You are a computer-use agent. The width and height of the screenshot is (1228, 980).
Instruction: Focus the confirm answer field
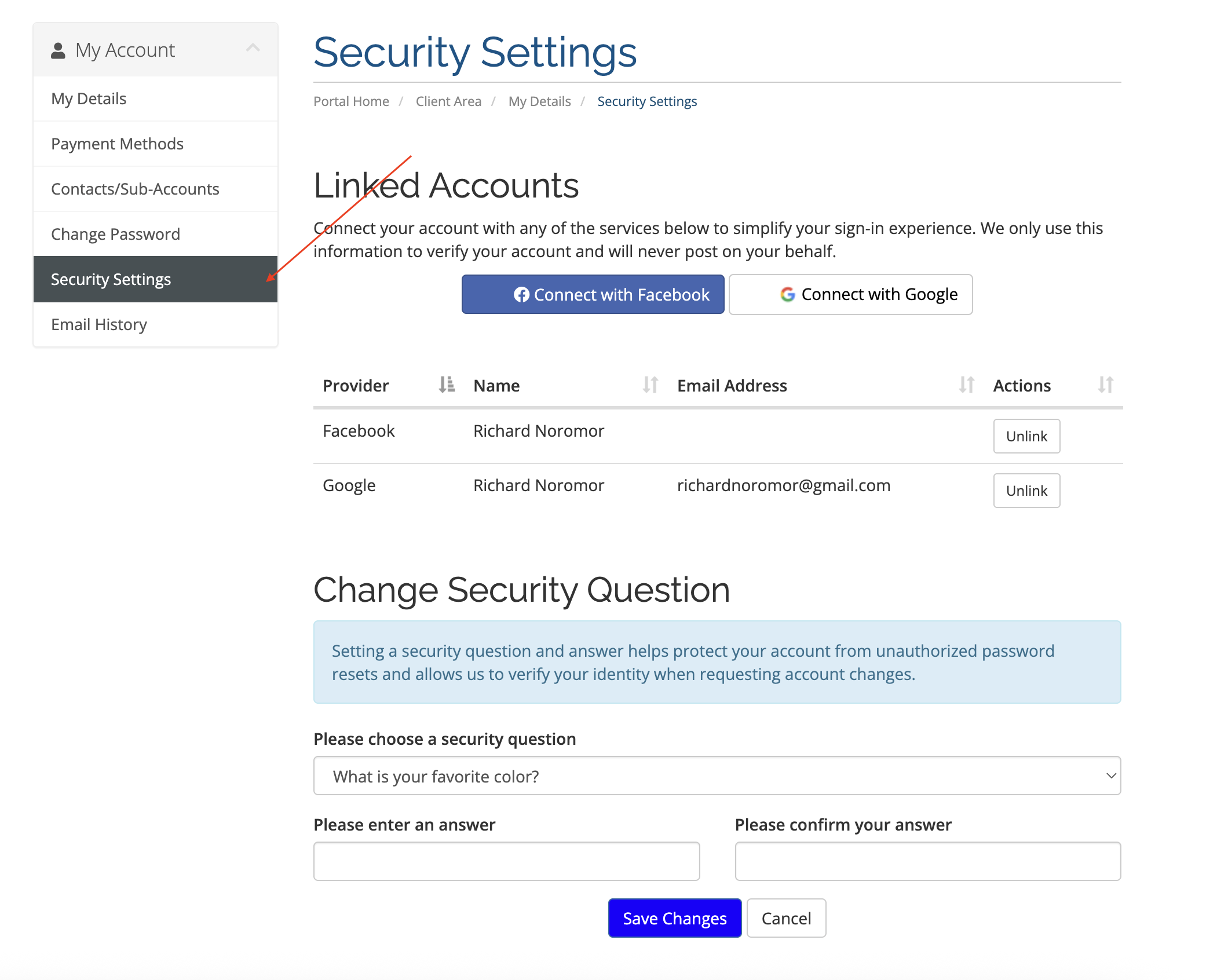pos(927,861)
